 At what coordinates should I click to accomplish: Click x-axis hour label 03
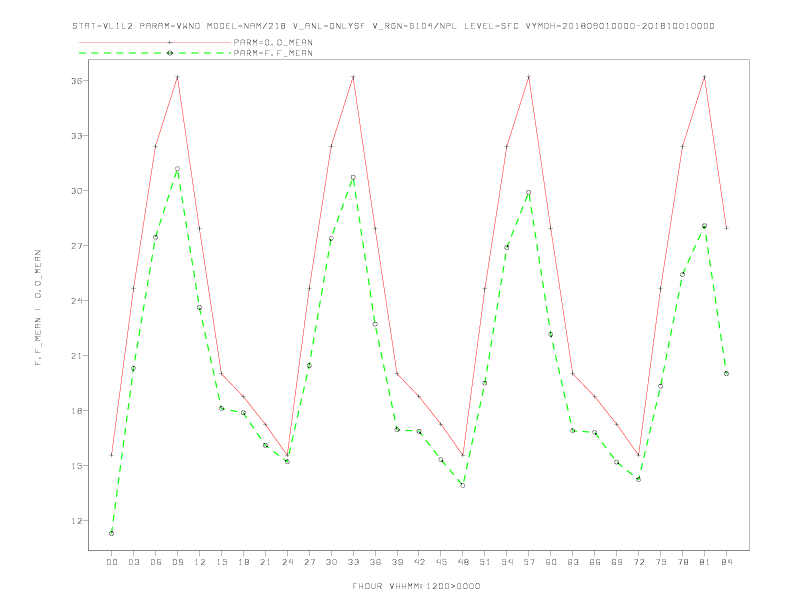click(133, 562)
